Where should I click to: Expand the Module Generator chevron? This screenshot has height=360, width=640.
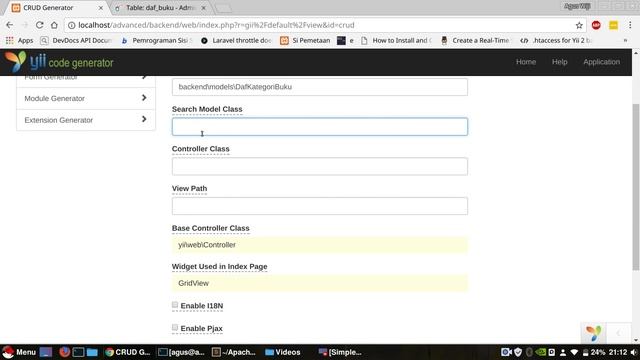(x=144, y=98)
